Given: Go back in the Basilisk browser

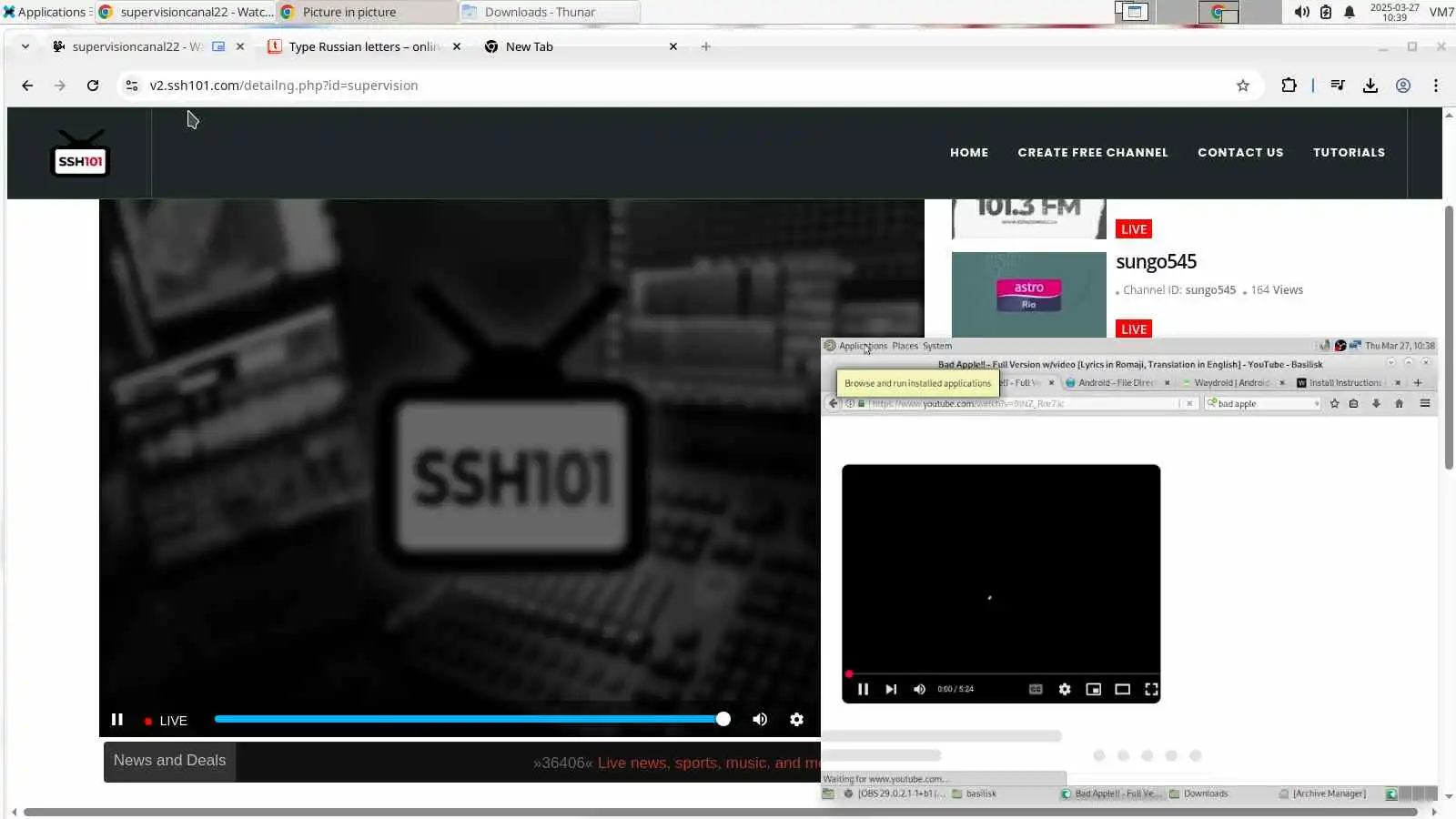Looking at the screenshot, I should [833, 403].
